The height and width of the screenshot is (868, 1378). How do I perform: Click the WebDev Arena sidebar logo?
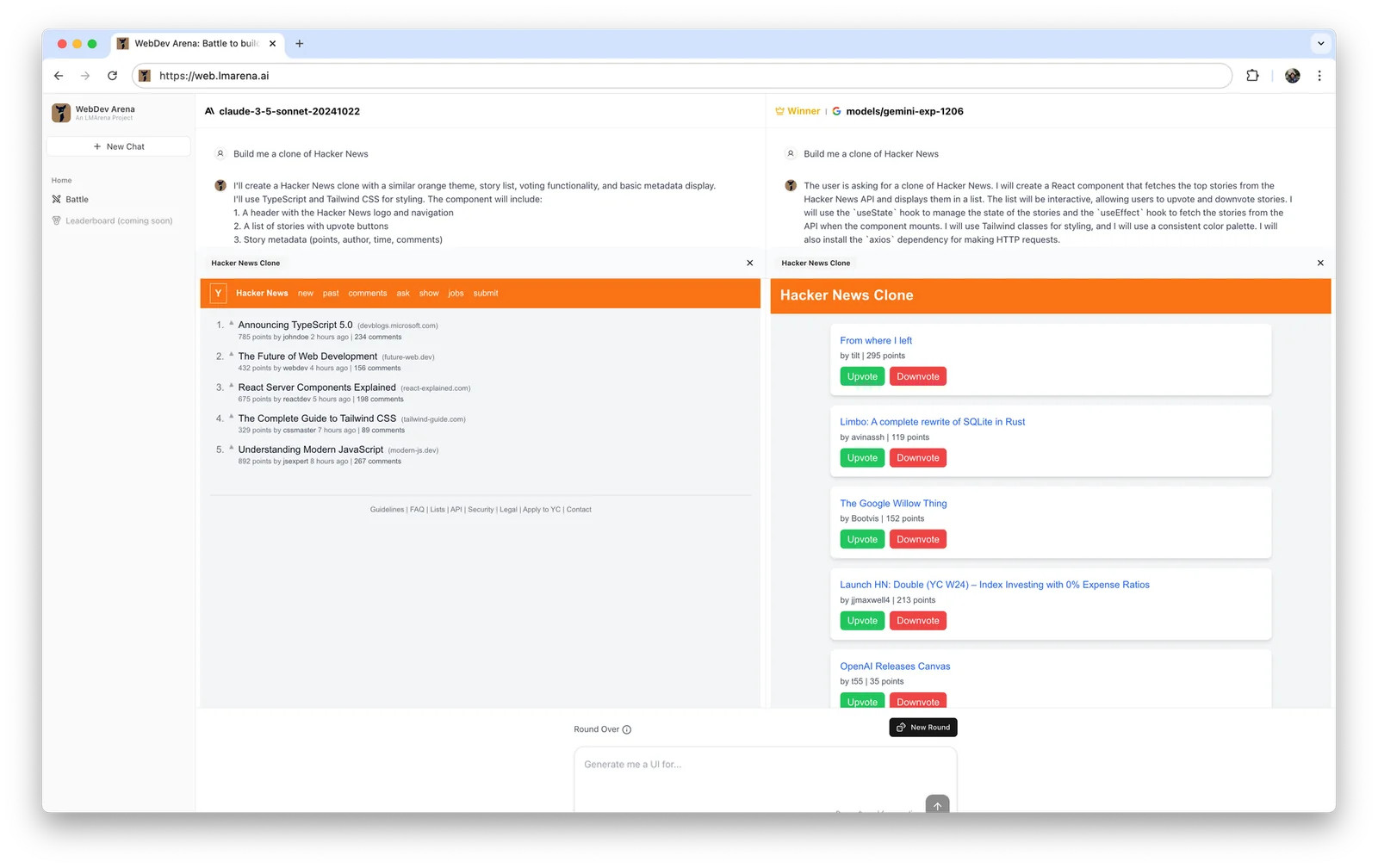tap(61, 113)
